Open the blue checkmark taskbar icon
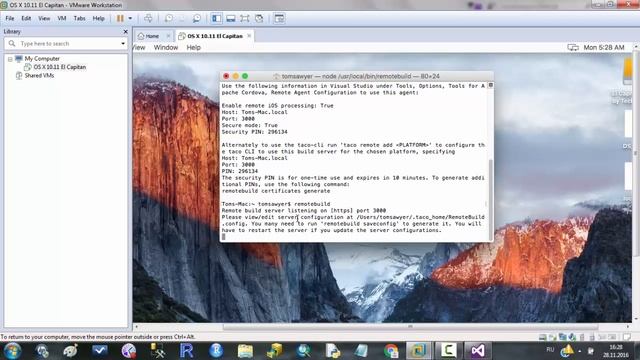This screenshot has height=360, width=640. pyautogui.click(x=100, y=351)
